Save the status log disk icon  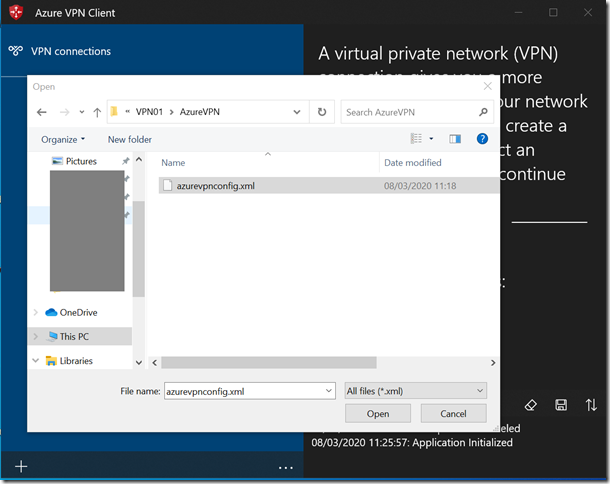point(561,405)
